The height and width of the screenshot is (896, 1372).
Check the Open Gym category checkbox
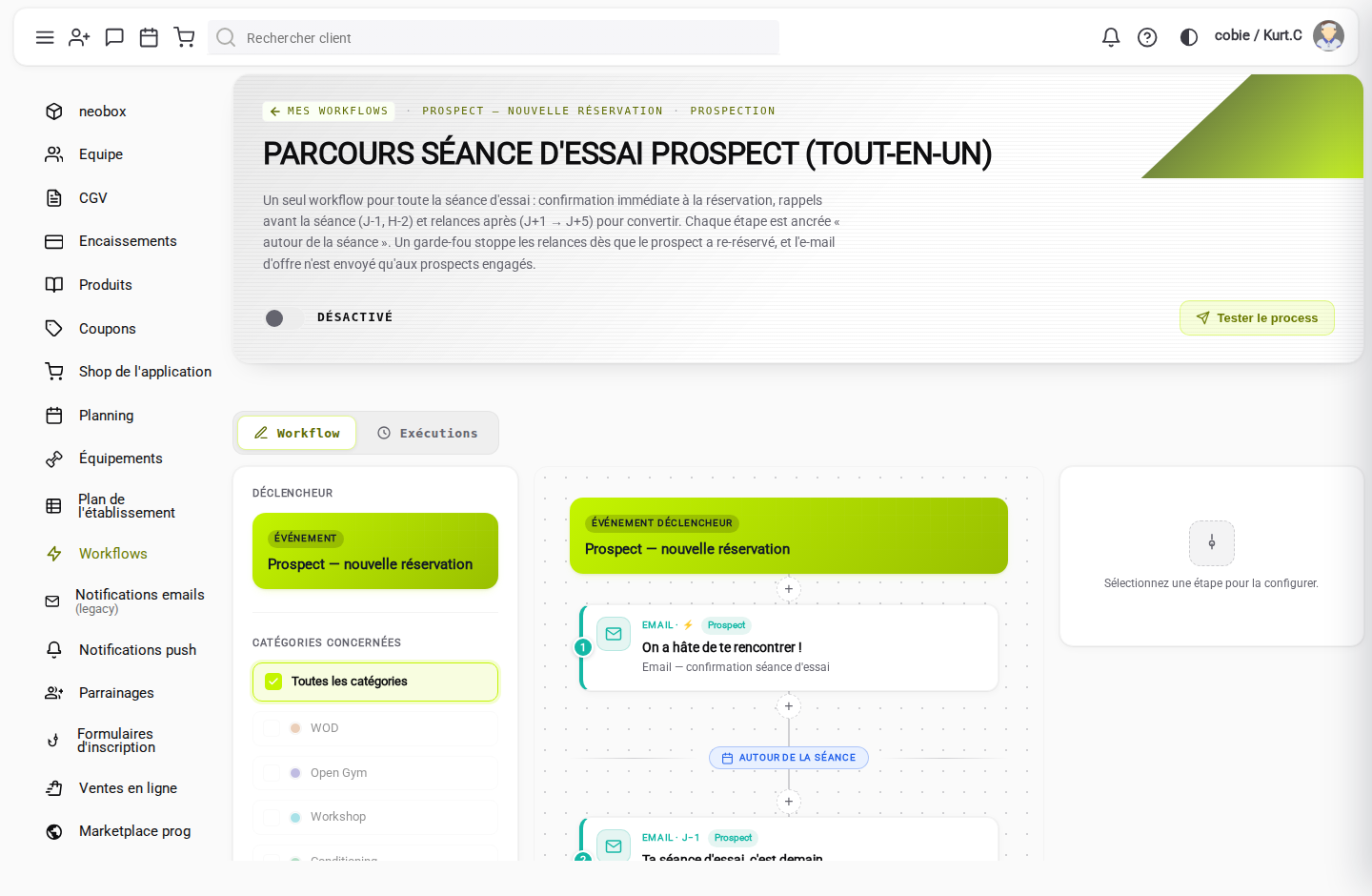(272, 773)
